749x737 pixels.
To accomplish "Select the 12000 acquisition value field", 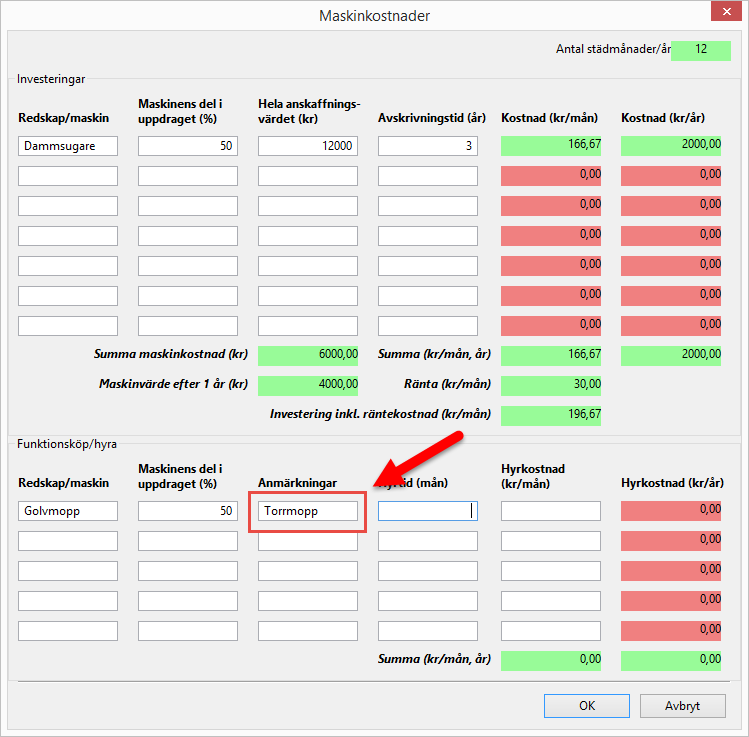I will (307, 146).
